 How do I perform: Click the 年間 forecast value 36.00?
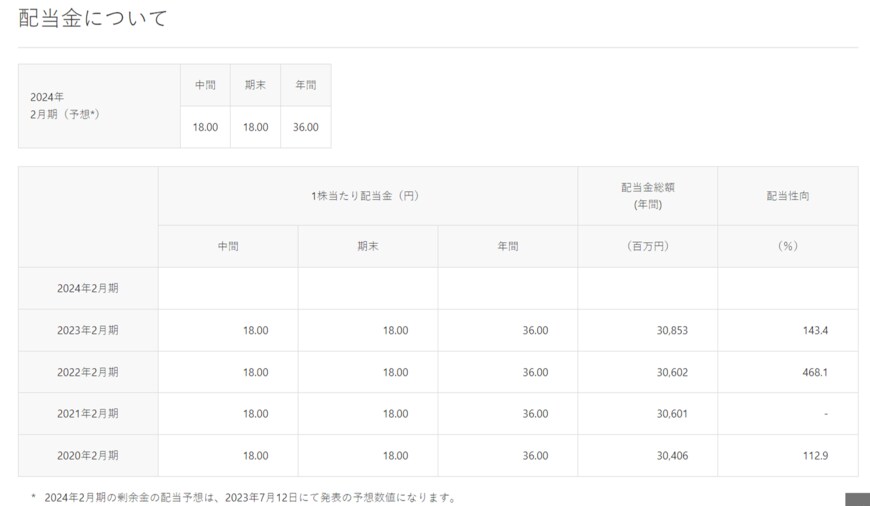305,127
